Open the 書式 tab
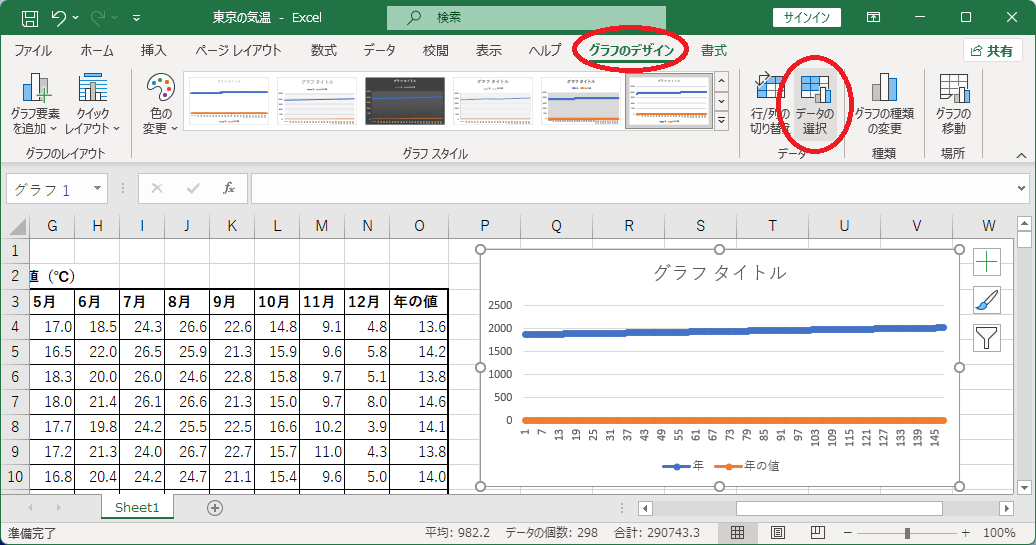This screenshot has height=545, width=1036. pos(714,51)
